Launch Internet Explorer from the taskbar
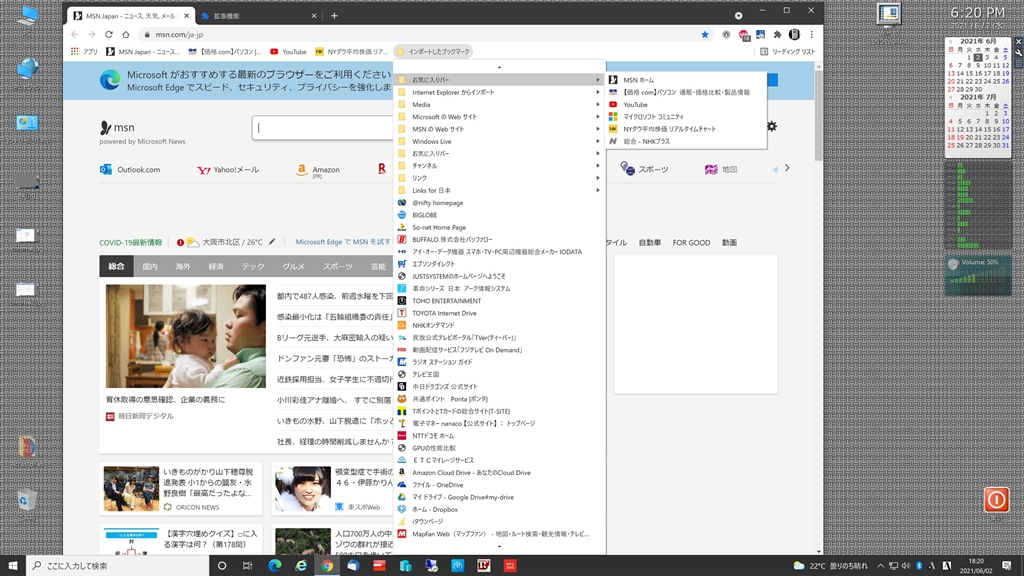Image resolution: width=1024 pixels, height=576 pixels. tap(300, 566)
